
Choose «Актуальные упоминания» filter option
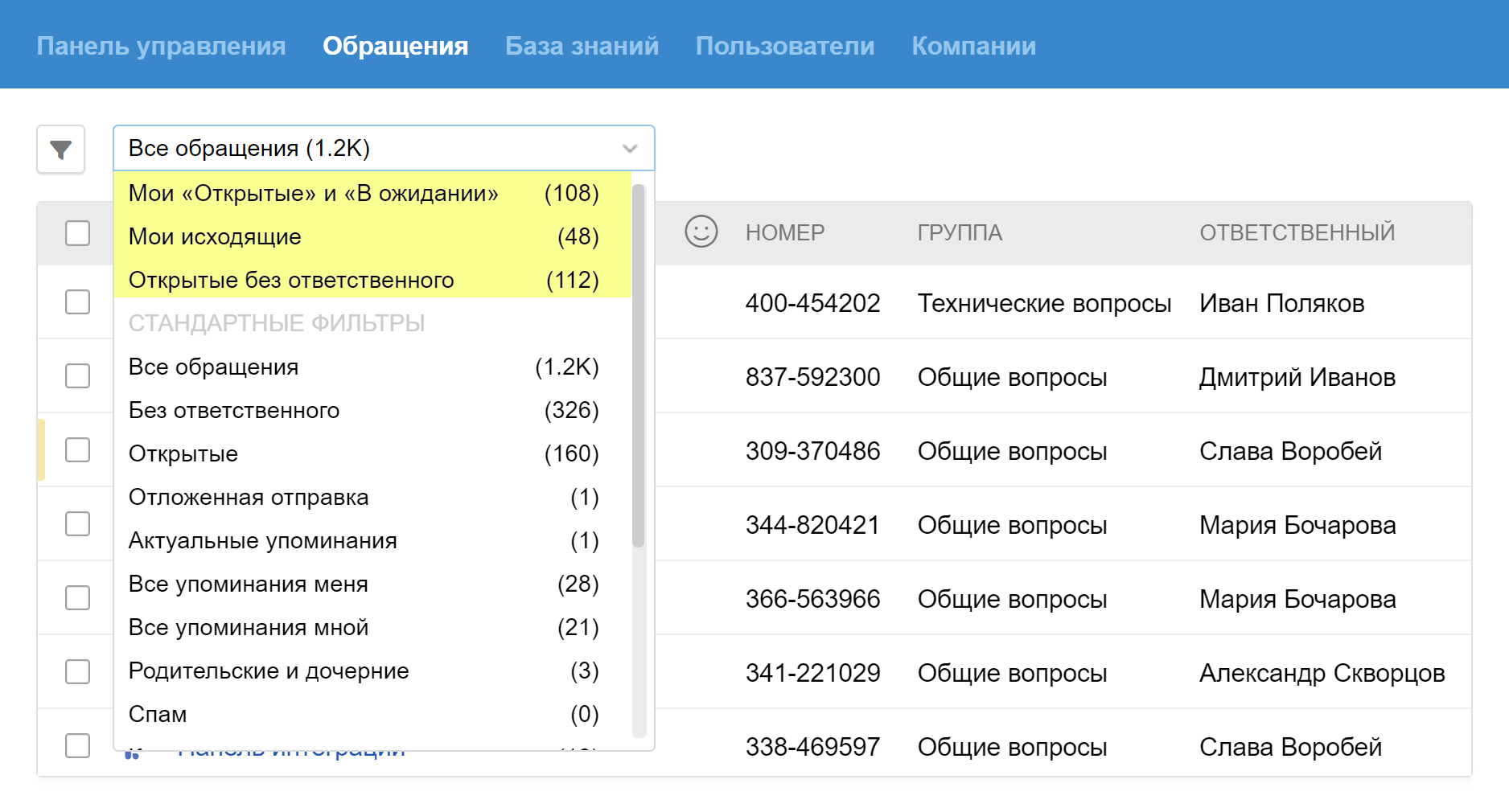pos(372,541)
